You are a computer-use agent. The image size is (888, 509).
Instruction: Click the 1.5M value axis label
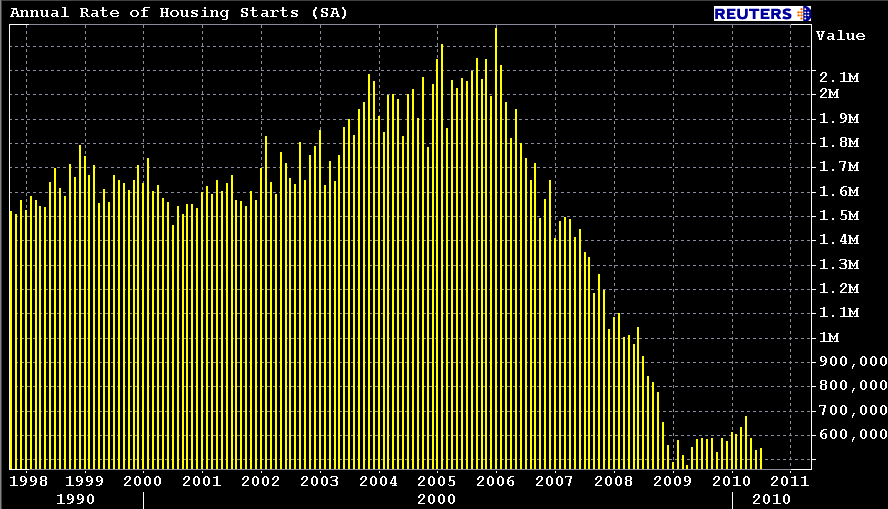point(840,216)
